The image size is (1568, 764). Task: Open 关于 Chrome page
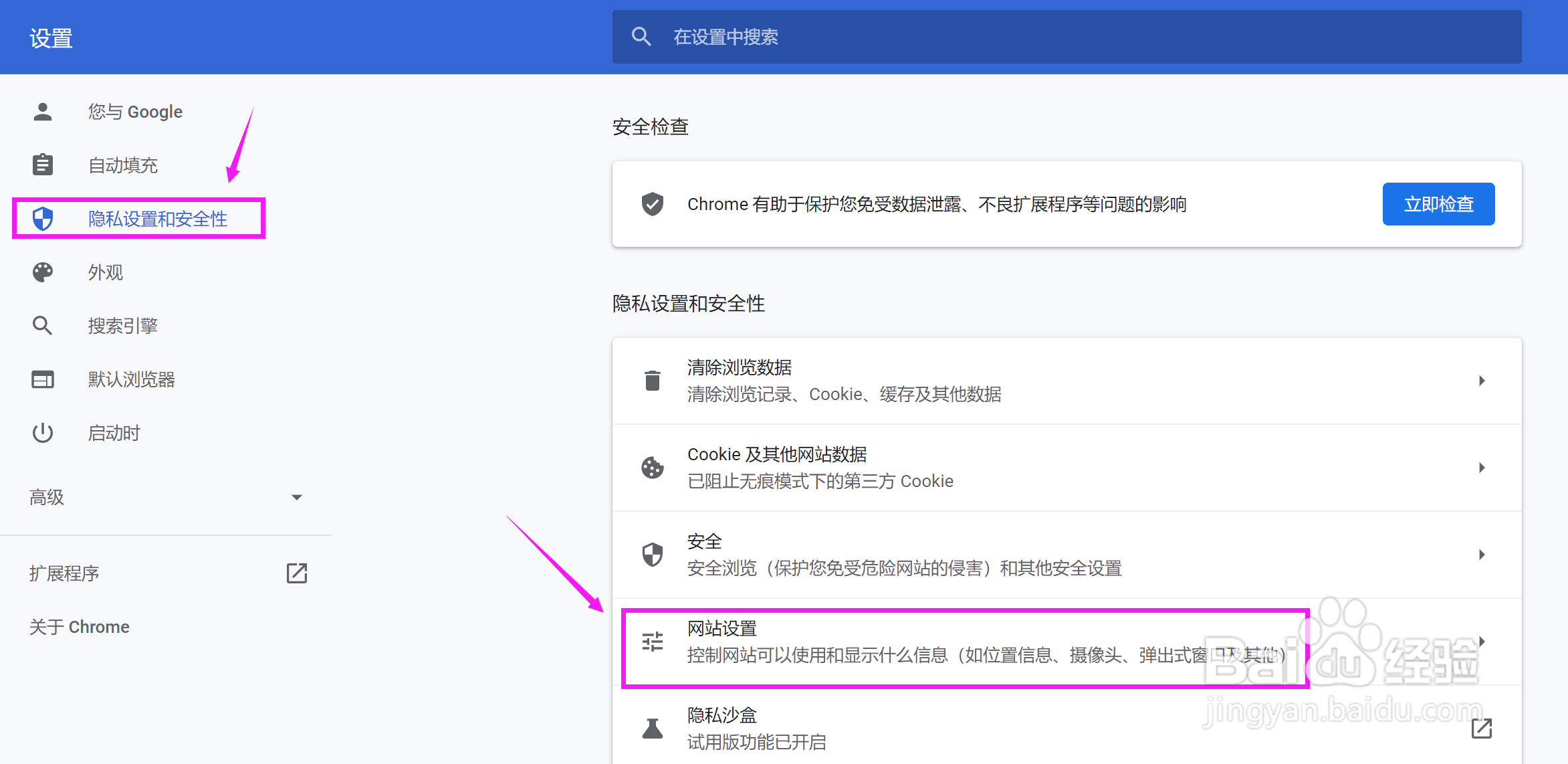[x=80, y=627]
